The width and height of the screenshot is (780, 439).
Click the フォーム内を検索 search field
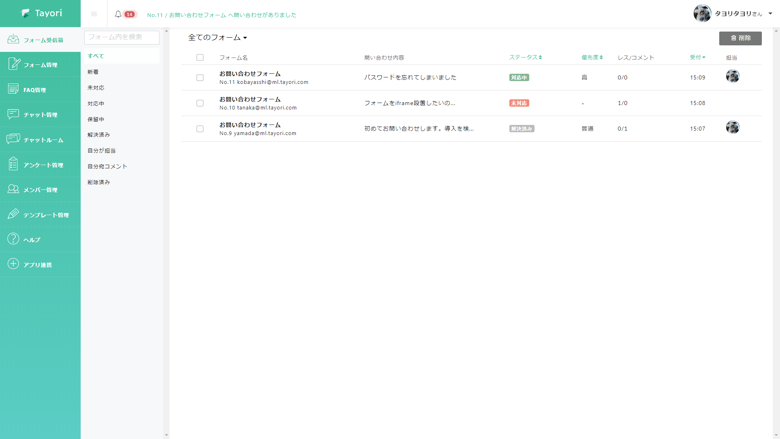121,37
